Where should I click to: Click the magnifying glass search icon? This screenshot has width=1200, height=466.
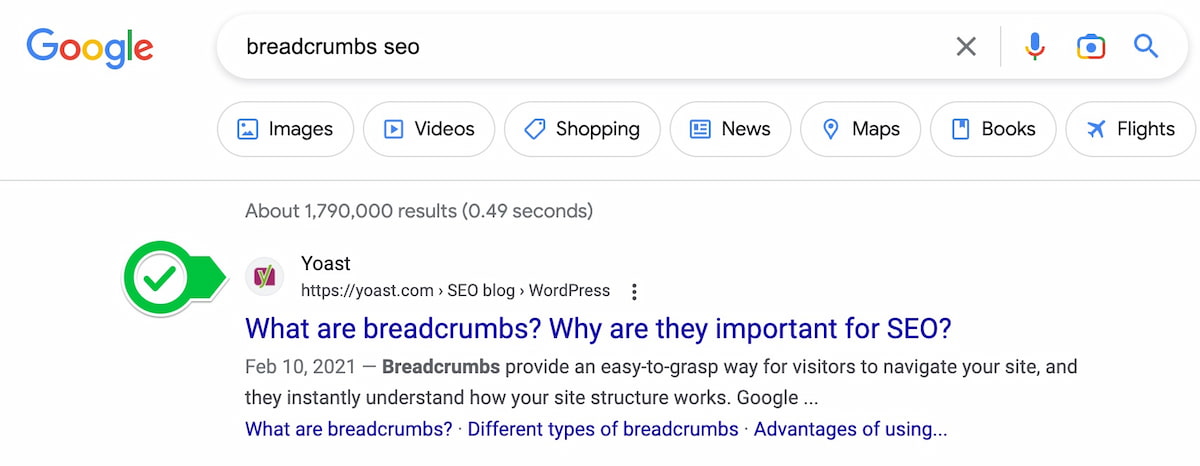coord(1146,46)
